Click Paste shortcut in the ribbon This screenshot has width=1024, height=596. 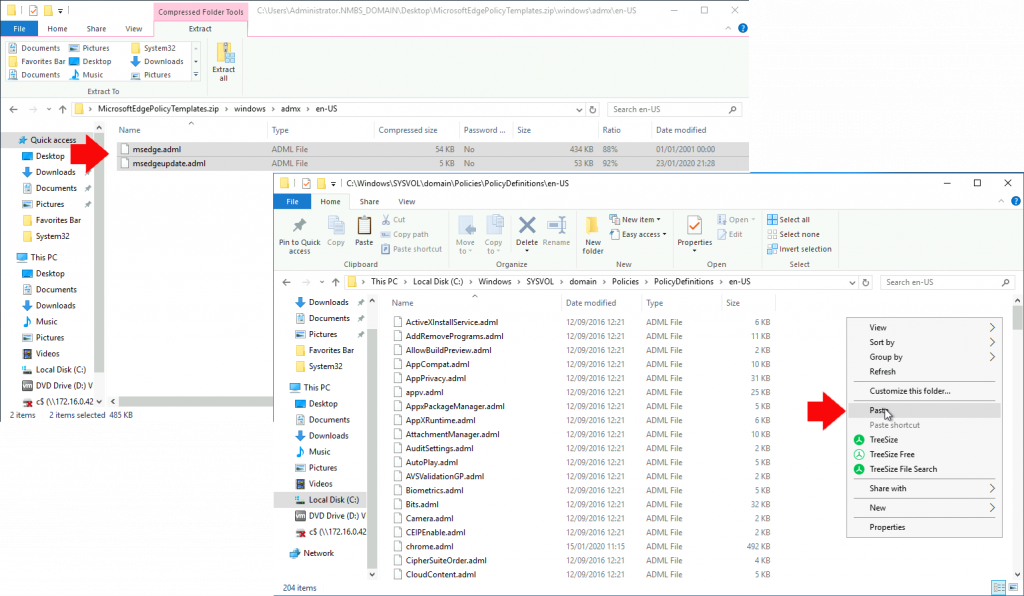[x=411, y=249]
